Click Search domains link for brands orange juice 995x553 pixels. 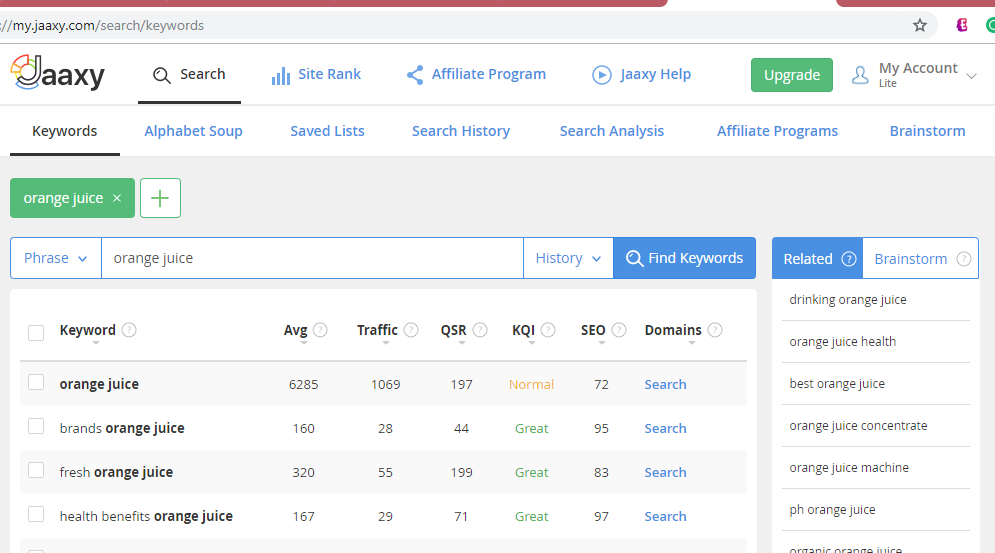coord(665,429)
